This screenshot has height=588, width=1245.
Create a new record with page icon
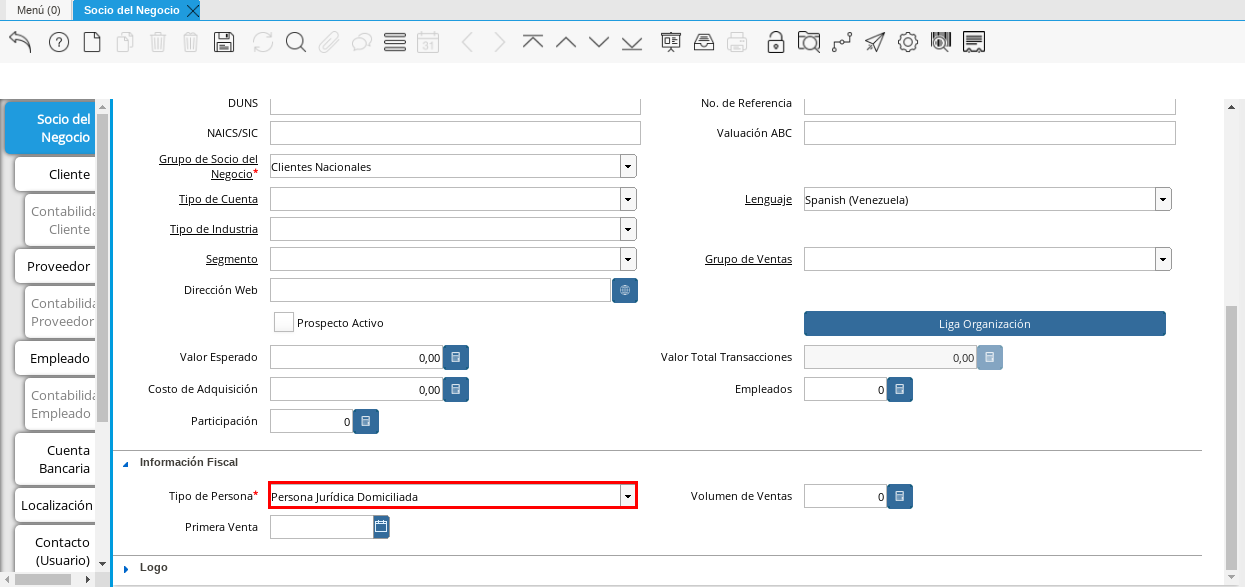pos(92,42)
